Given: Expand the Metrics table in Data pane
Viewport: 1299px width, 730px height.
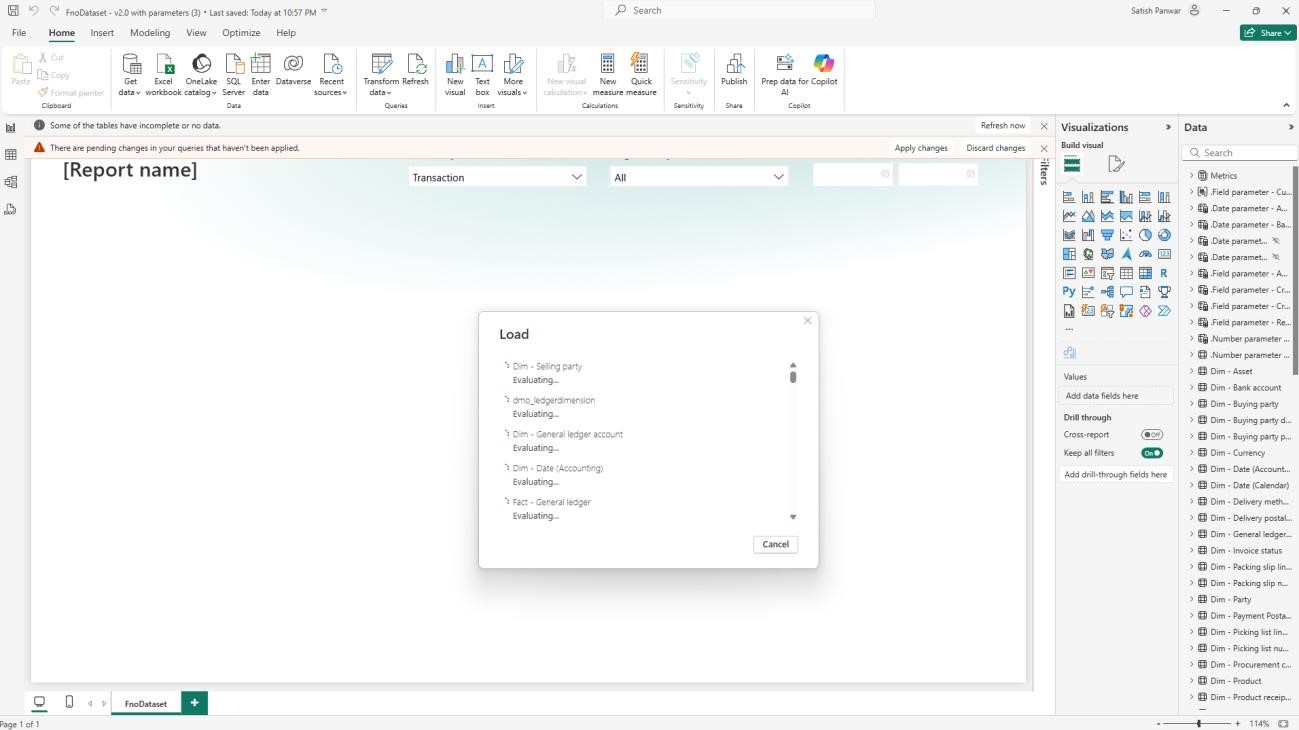Looking at the screenshot, I should [x=1192, y=176].
